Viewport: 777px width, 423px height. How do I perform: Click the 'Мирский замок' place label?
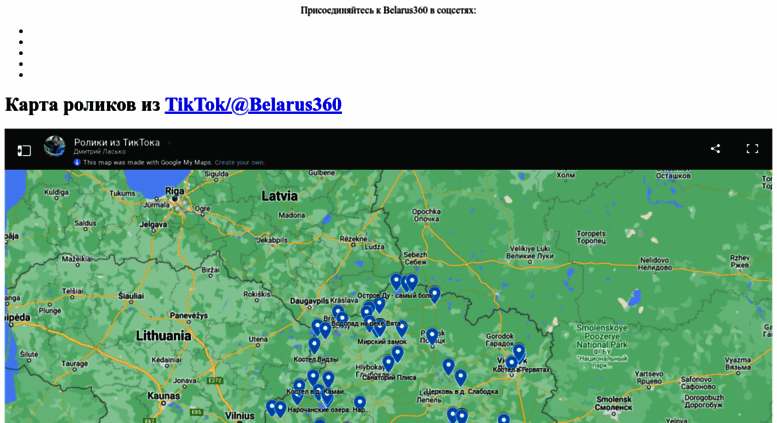(382, 342)
